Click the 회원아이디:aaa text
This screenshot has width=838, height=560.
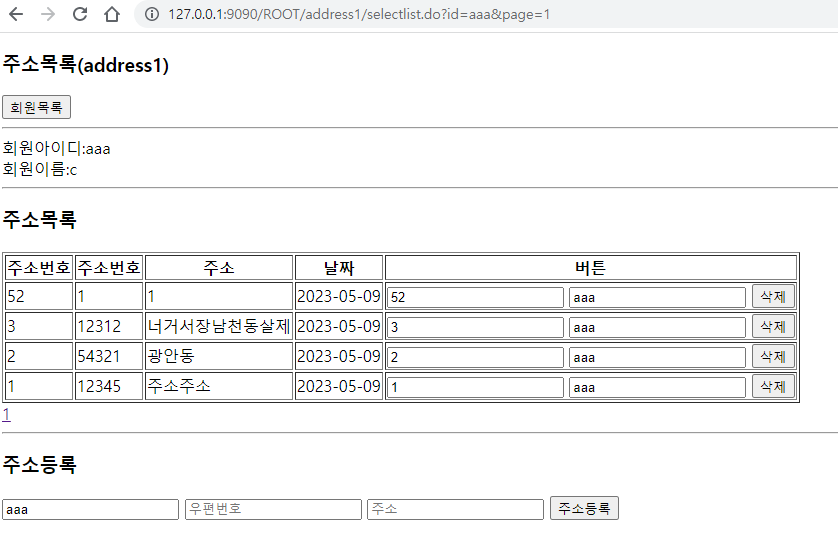click(x=57, y=148)
